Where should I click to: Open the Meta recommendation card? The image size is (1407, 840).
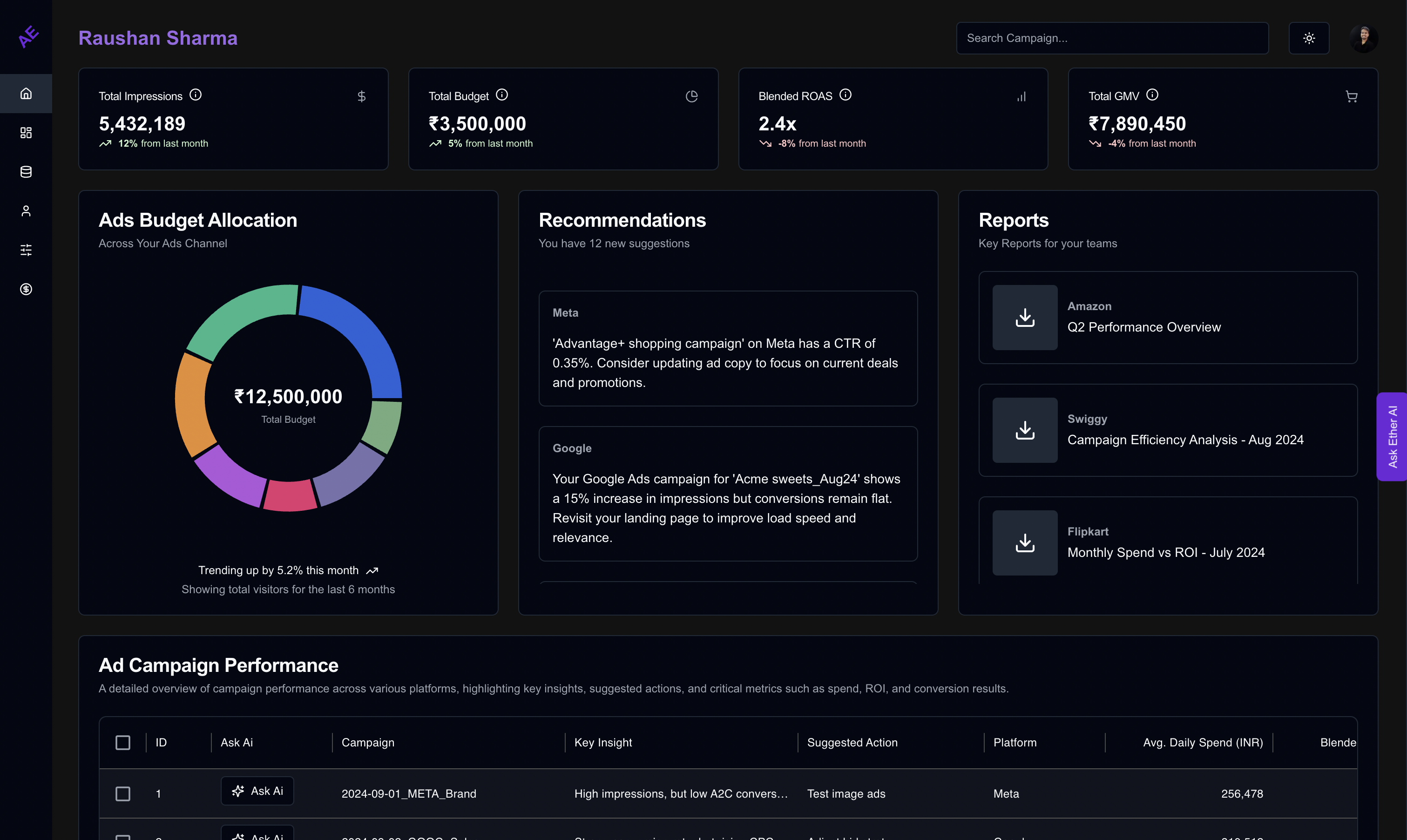coord(728,348)
